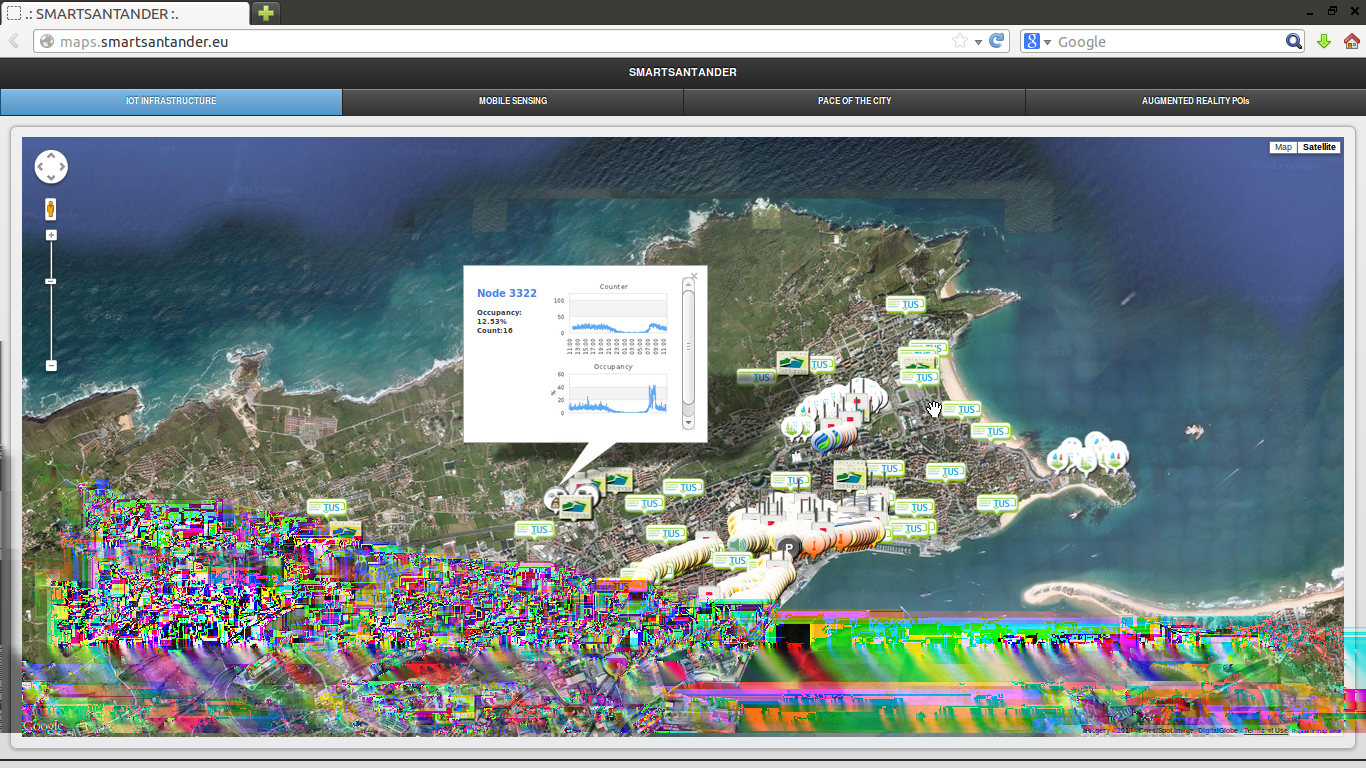The image size is (1366, 768).
Task: Click the hand cursor TUS marker by Sardinero beach
Action: click(960, 410)
